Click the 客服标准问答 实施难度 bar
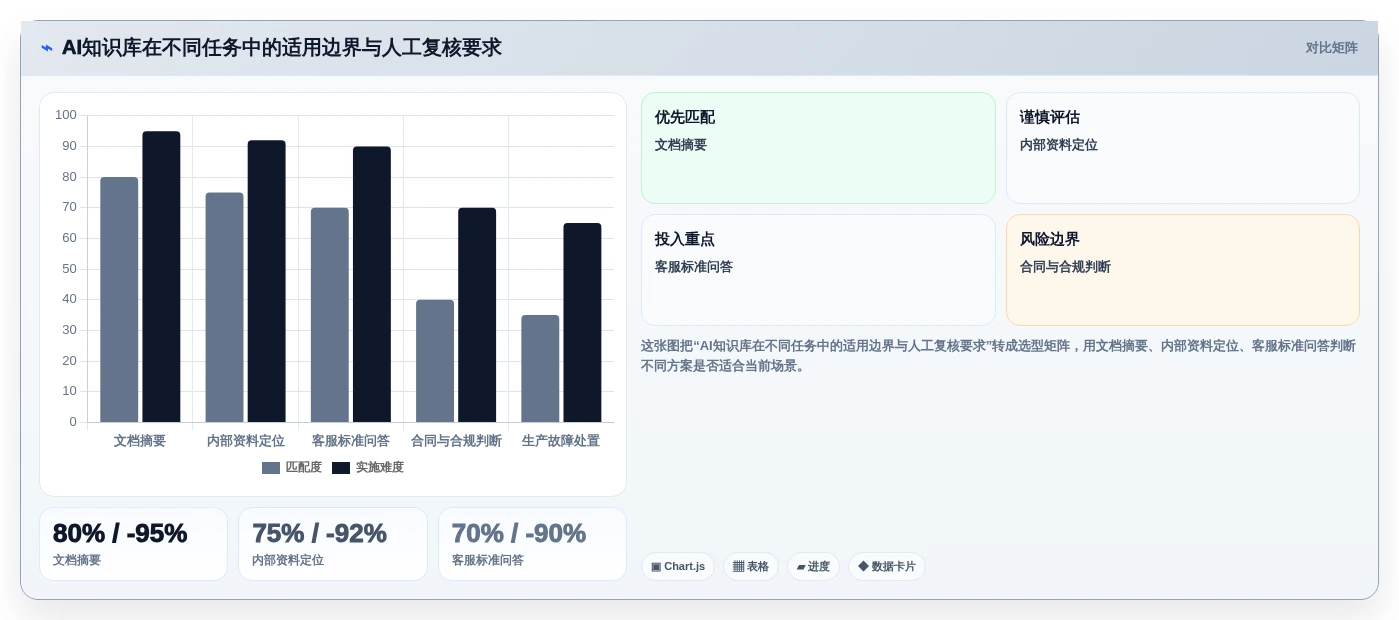 point(372,284)
